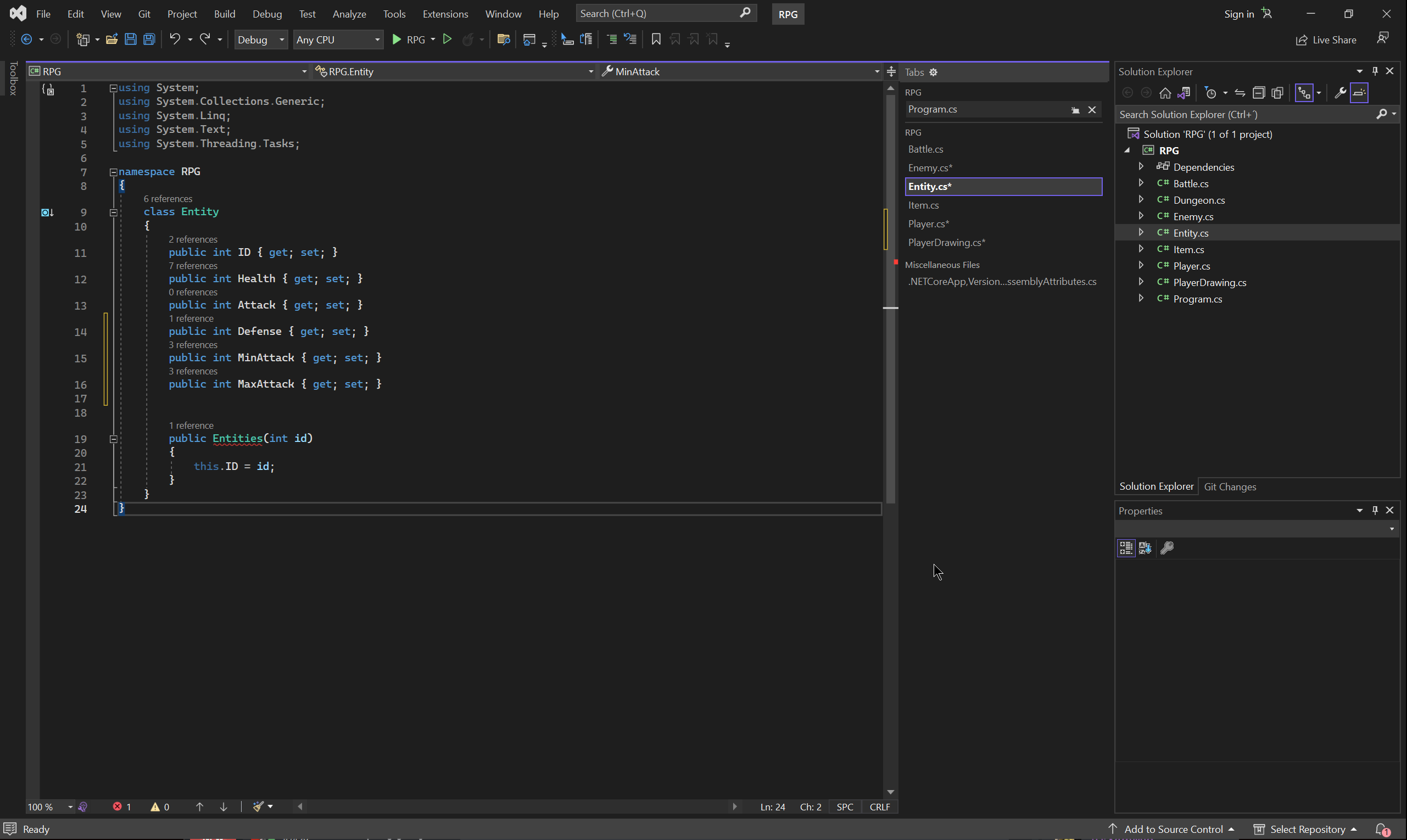Open the Debug configuration dropdown
This screenshot has width=1407, height=840.
[x=260, y=40]
